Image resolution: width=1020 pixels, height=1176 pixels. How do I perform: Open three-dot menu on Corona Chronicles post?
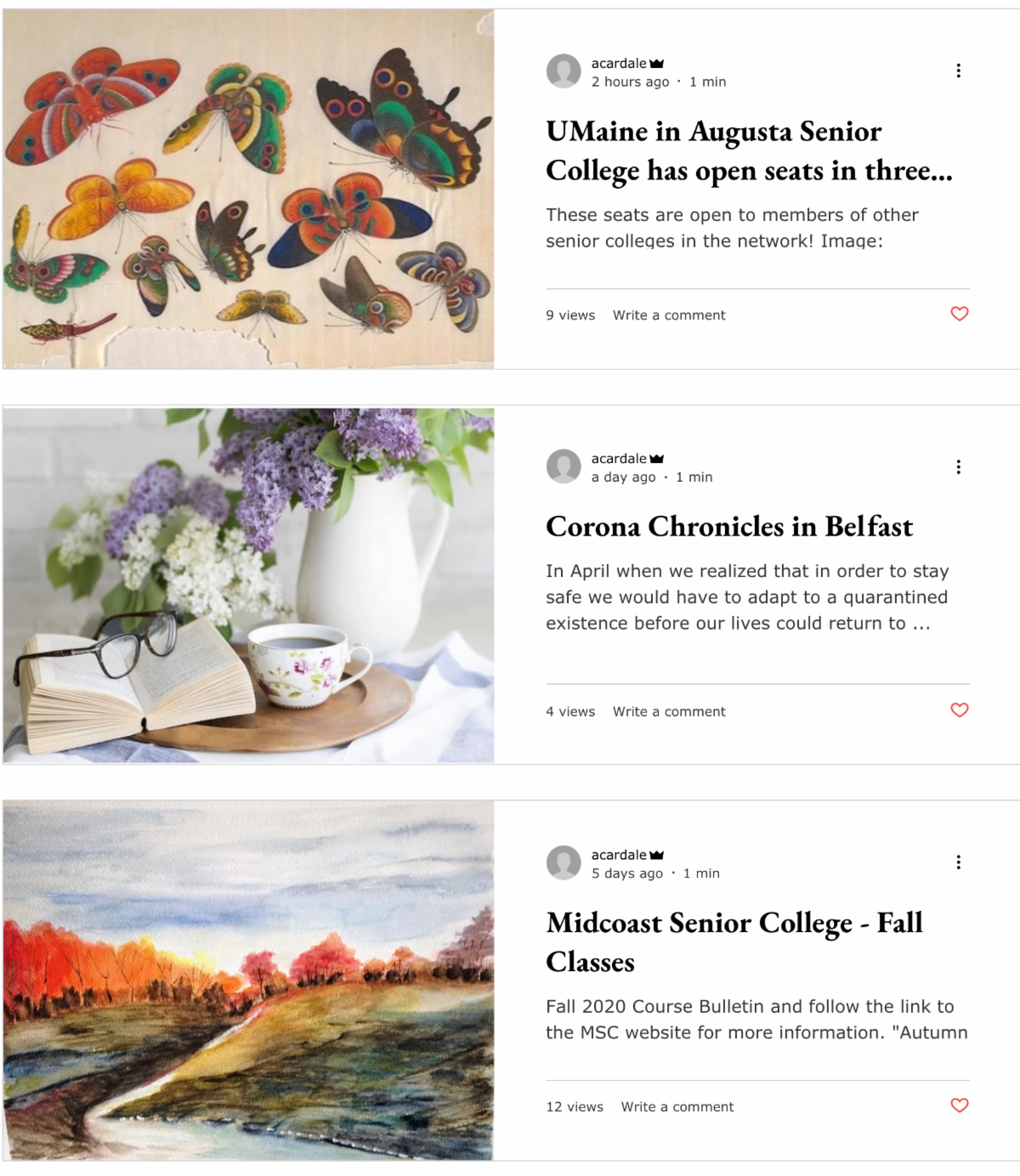tap(959, 466)
